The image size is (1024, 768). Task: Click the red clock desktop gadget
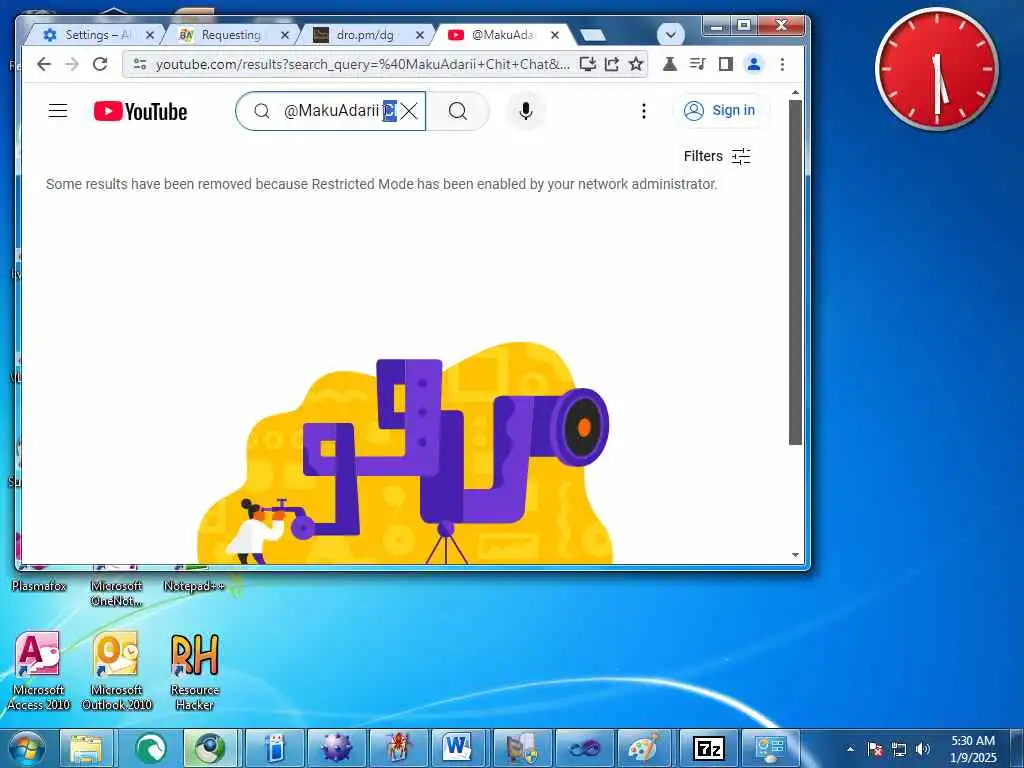(x=937, y=69)
